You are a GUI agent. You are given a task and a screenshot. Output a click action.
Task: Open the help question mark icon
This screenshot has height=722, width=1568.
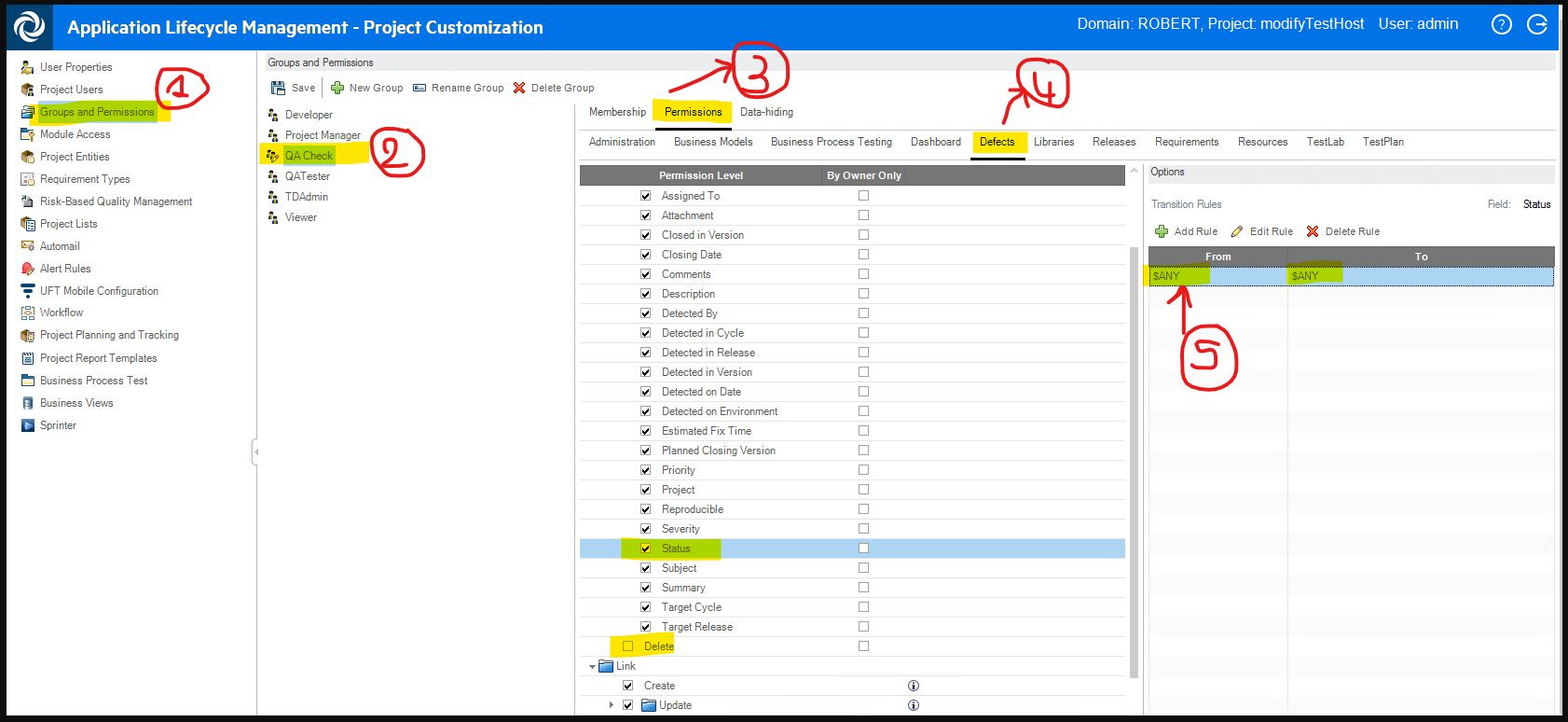pos(1501,25)
